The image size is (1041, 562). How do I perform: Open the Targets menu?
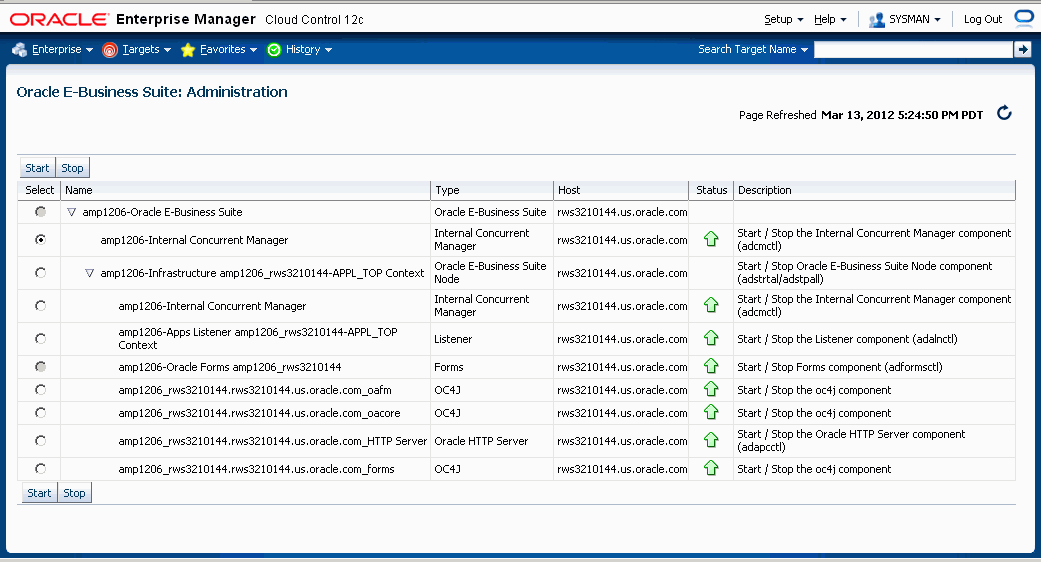147,49
